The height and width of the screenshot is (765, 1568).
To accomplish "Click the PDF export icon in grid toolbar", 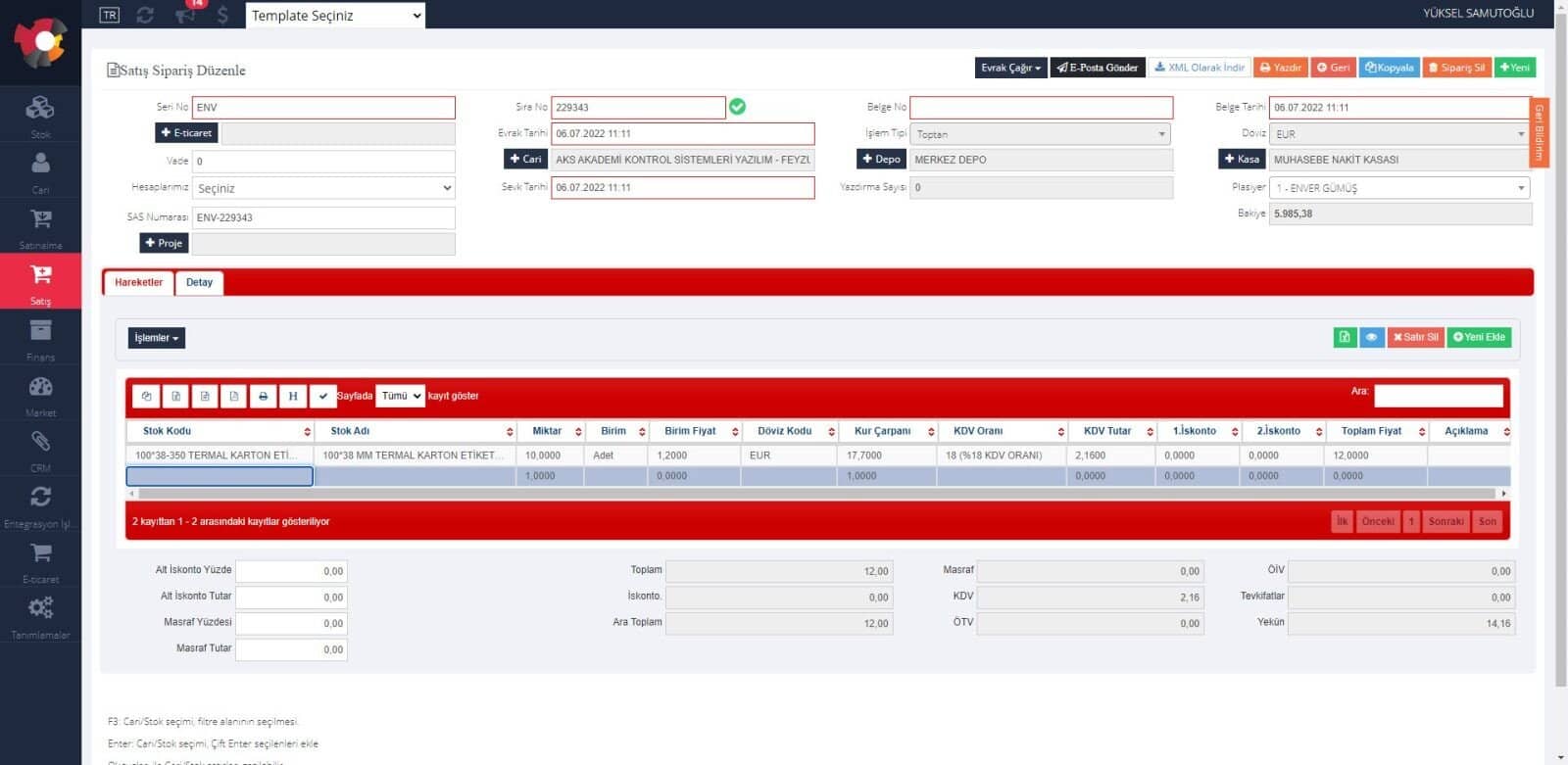I will coord(233,396).
